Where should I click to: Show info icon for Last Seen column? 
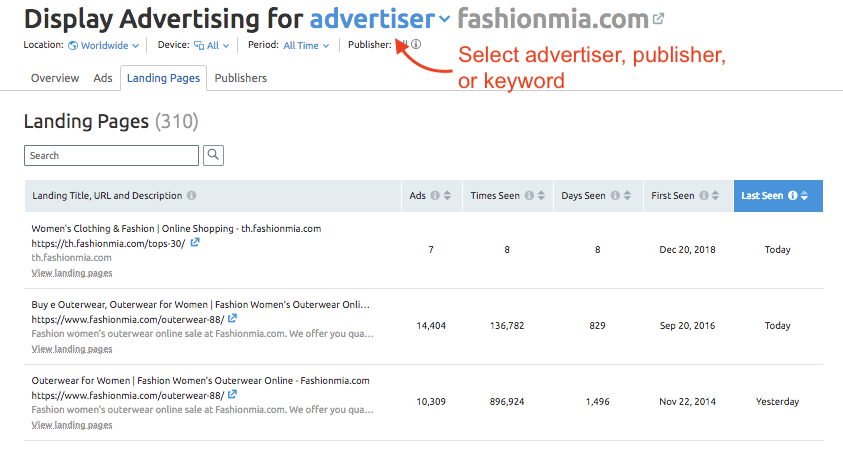click(792, 196)
